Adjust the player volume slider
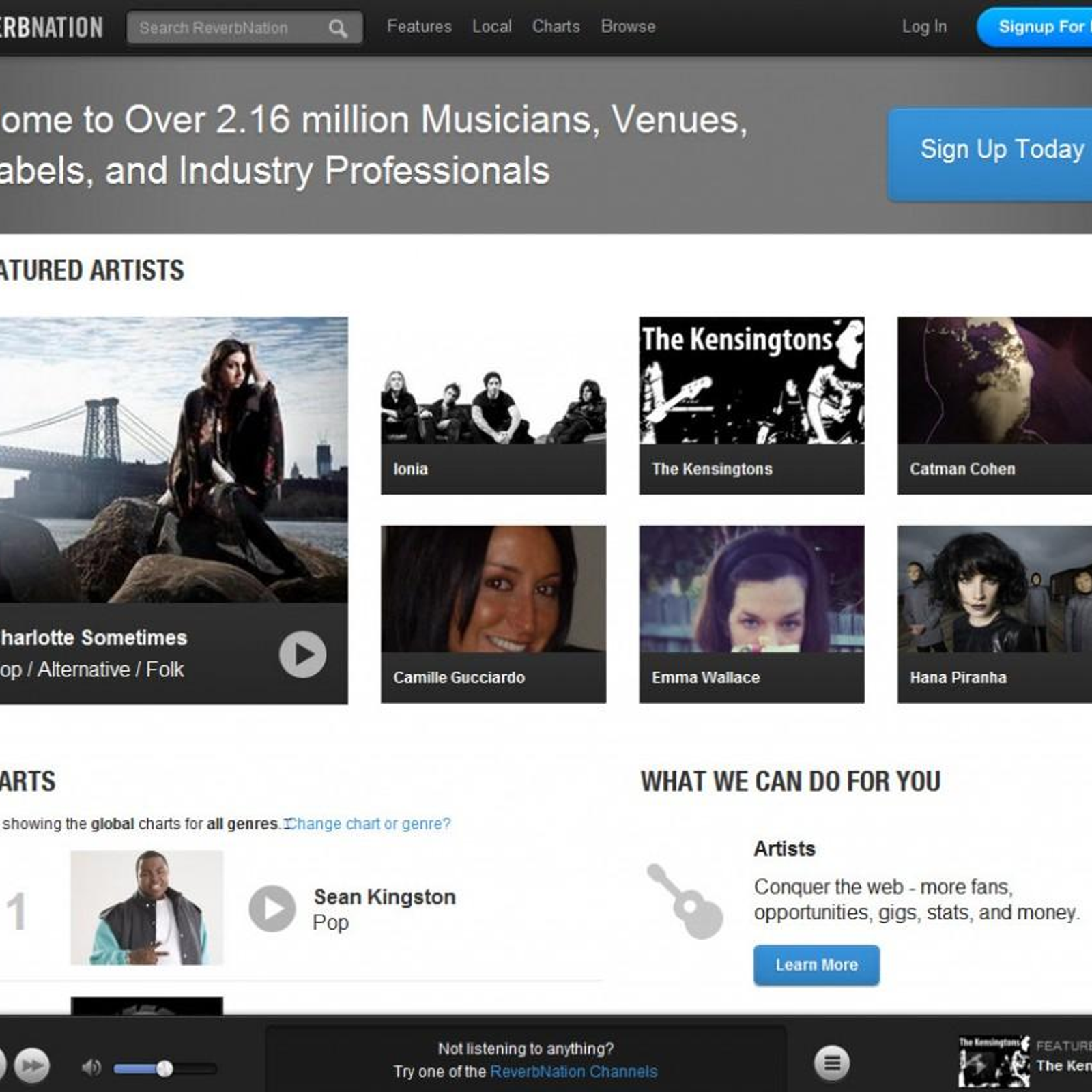Viewport: 1092px width, 1092px height. [164, 1068]
